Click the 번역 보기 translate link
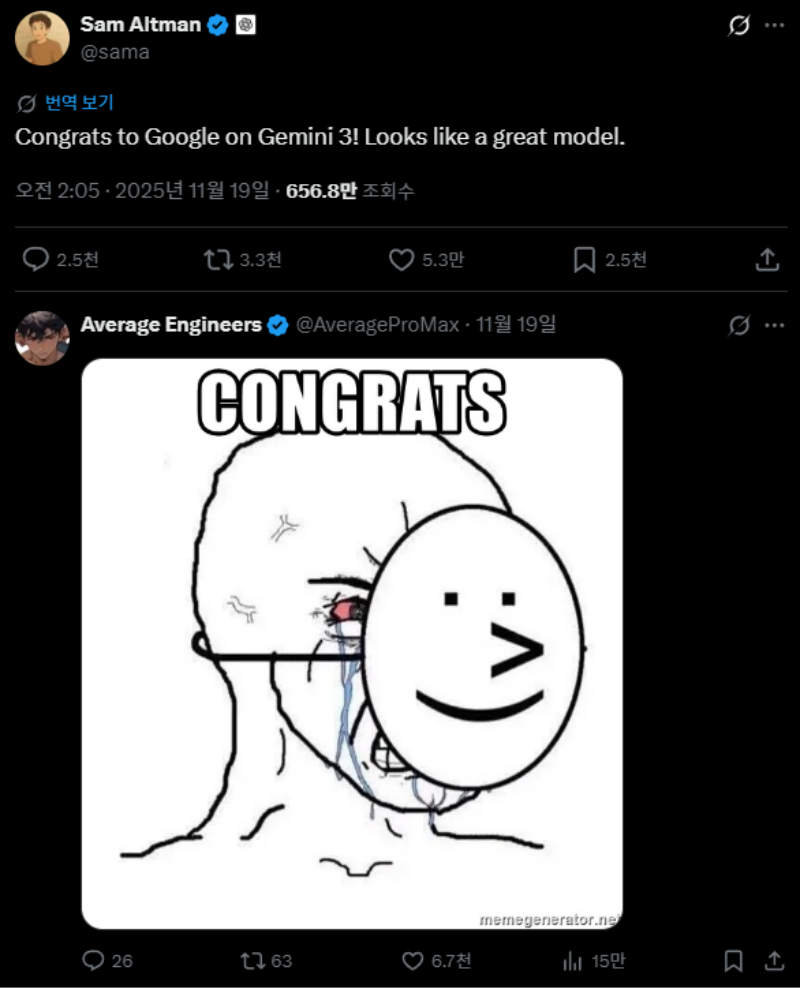The width and height of the screenshot is (800, 989). [79, 102]
